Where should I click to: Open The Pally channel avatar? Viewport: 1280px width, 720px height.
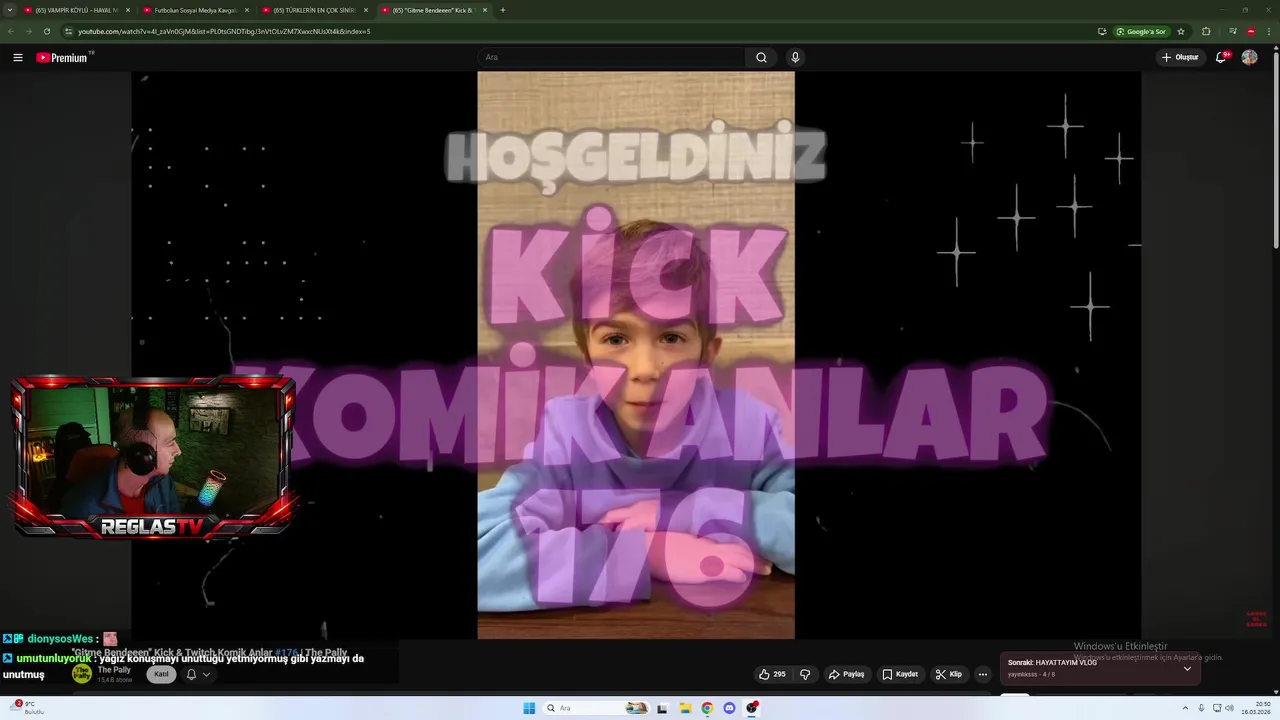(82, 674)
